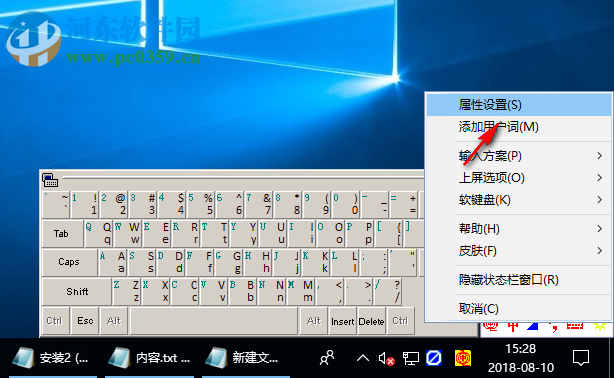Click the space bar on soft keyboard
The height and width of the screenshot is (378, 614).
(214, 321)
